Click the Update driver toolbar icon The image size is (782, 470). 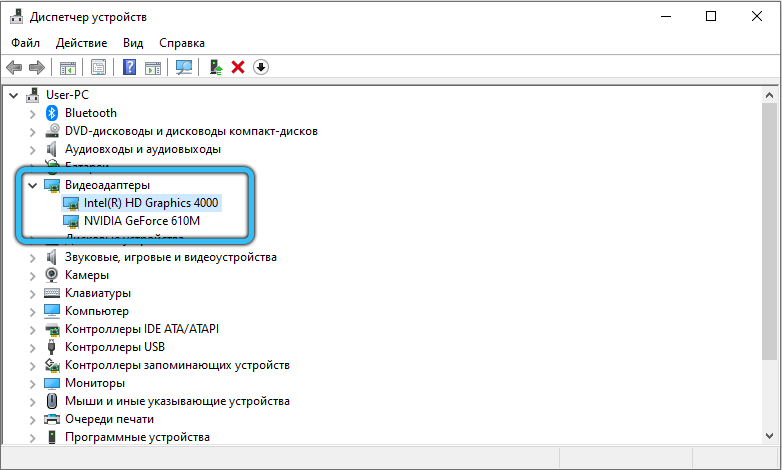tap(215, 67)
